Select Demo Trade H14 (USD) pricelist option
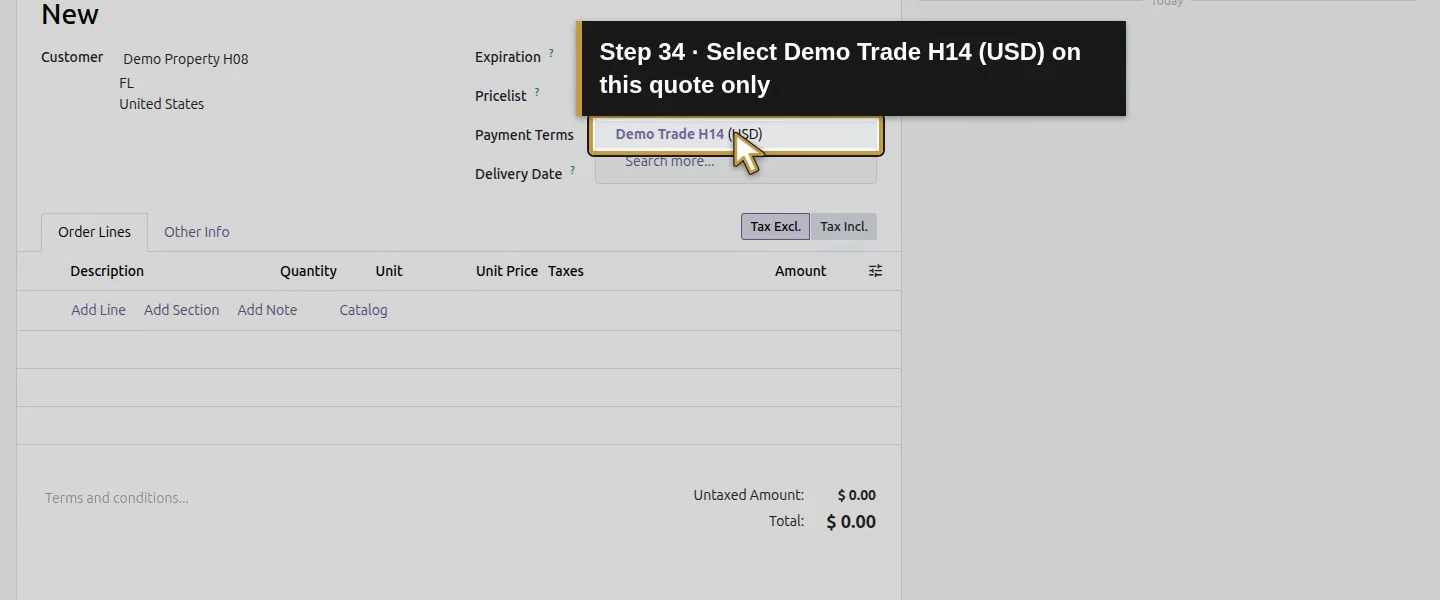 click(x=735, y=134)
